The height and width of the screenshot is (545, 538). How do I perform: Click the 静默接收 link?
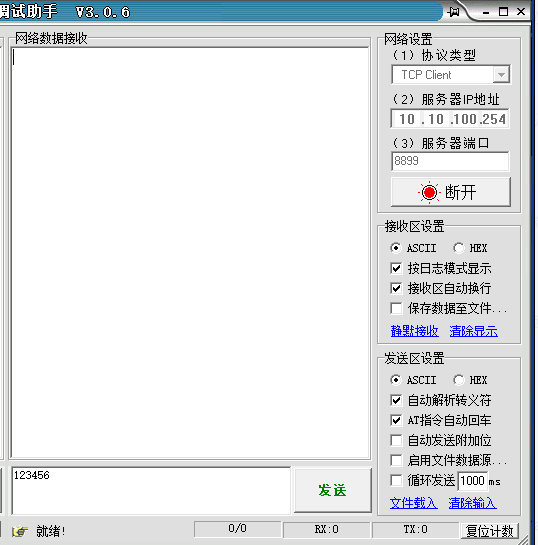click(x=415, y=331)
